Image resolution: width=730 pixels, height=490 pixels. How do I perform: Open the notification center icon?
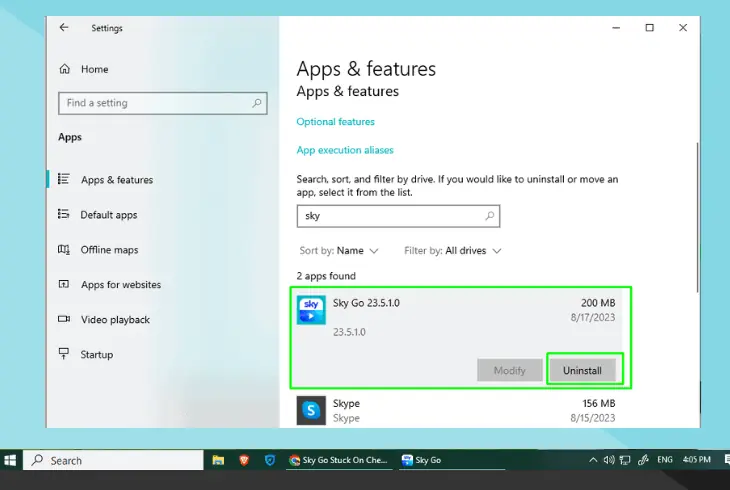[727, 460]
